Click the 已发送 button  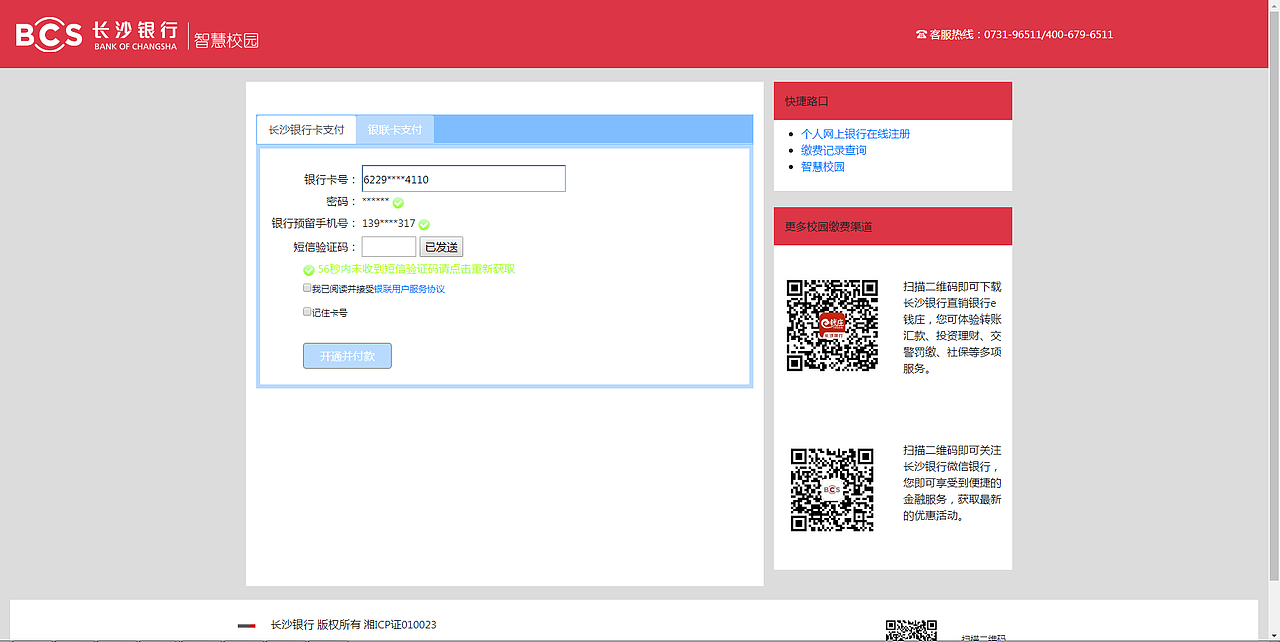[x=441, y=247]
